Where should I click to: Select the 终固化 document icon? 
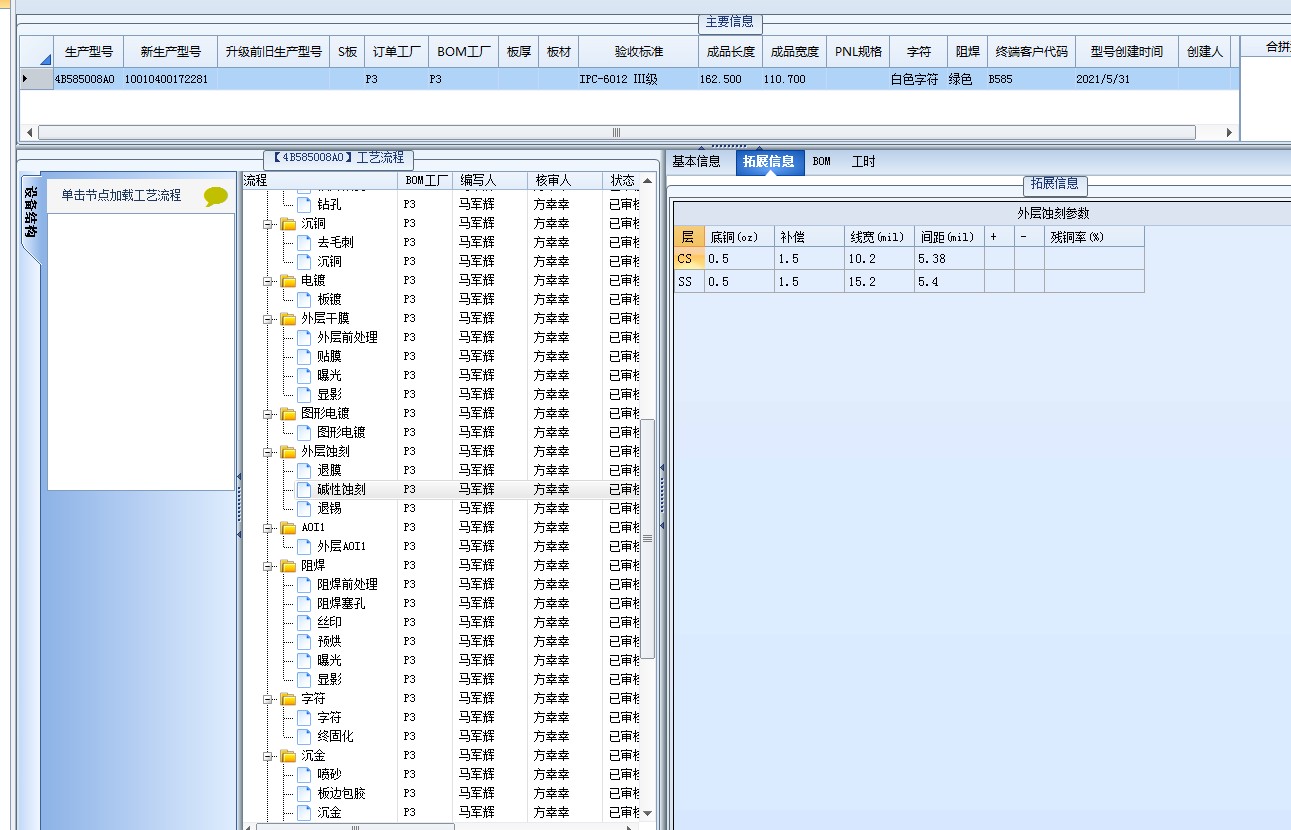tap(304, 736)
